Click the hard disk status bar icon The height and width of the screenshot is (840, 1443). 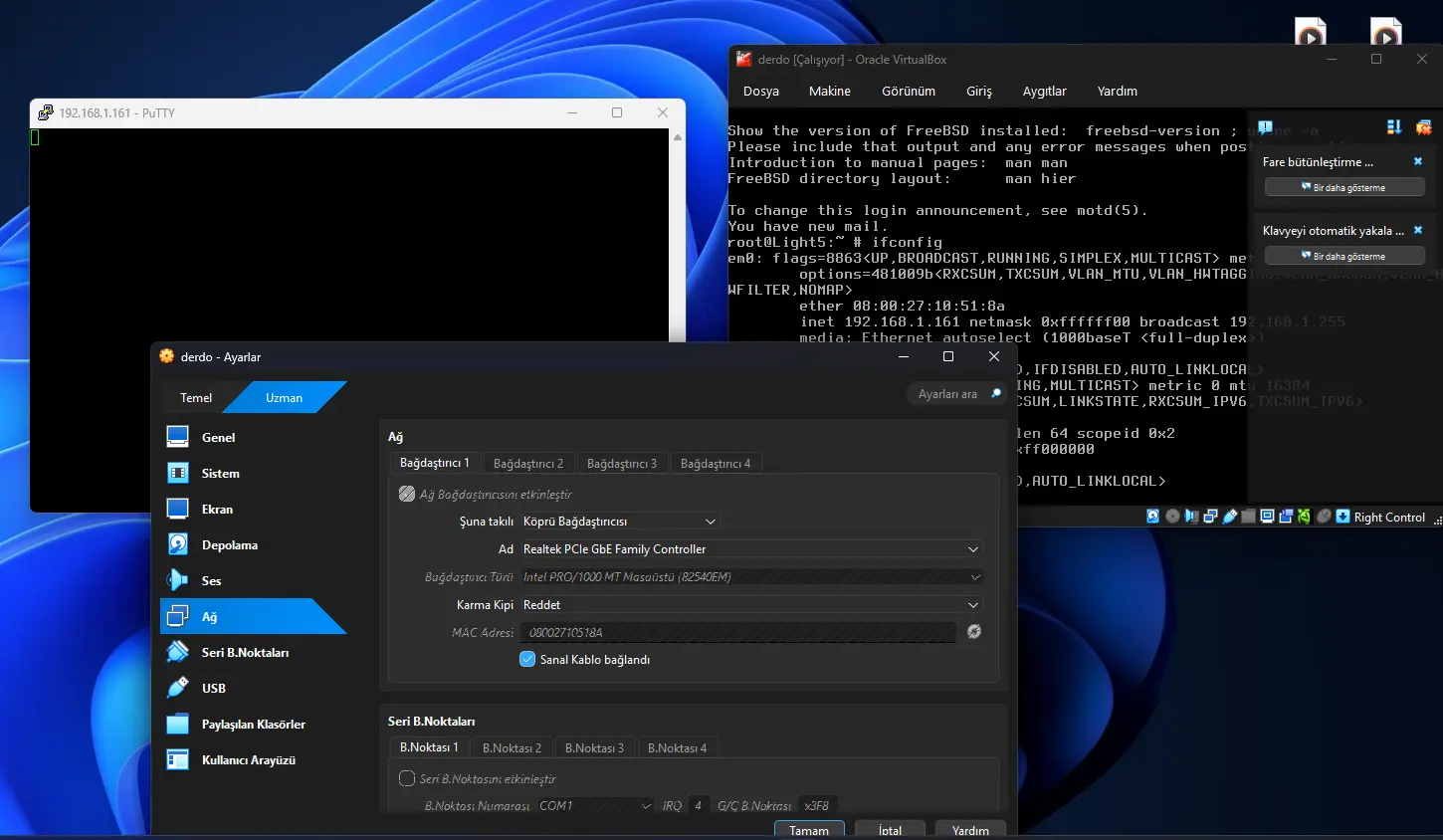tap(1153, 517)
